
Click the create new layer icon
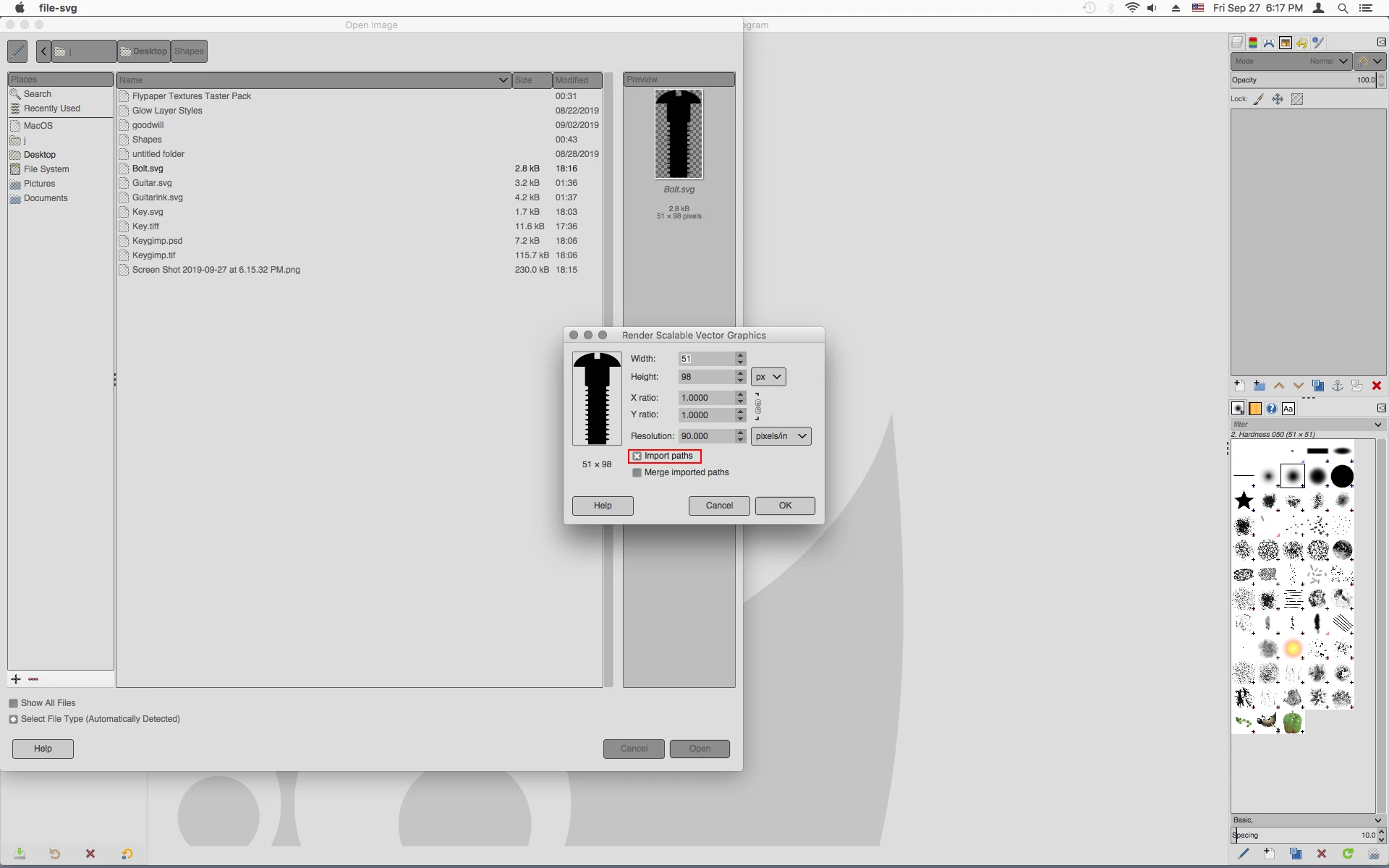(1239, 386)
